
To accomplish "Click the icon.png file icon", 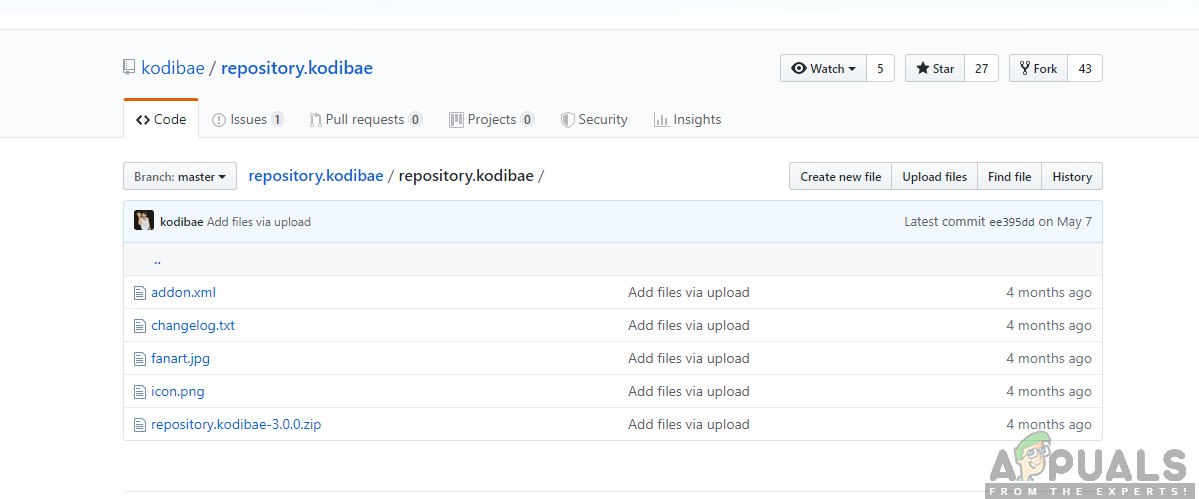I will click(139, 391).
